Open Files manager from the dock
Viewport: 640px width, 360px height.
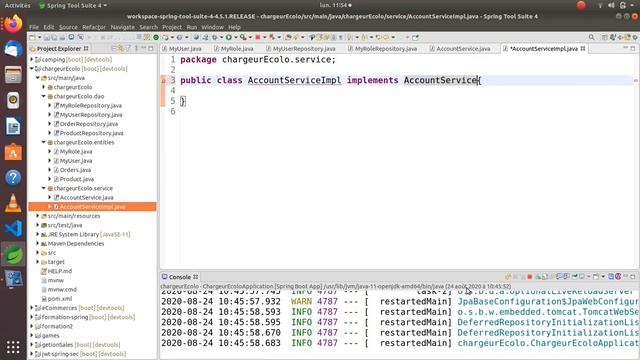pyautogui.click(x=13, y=75)
